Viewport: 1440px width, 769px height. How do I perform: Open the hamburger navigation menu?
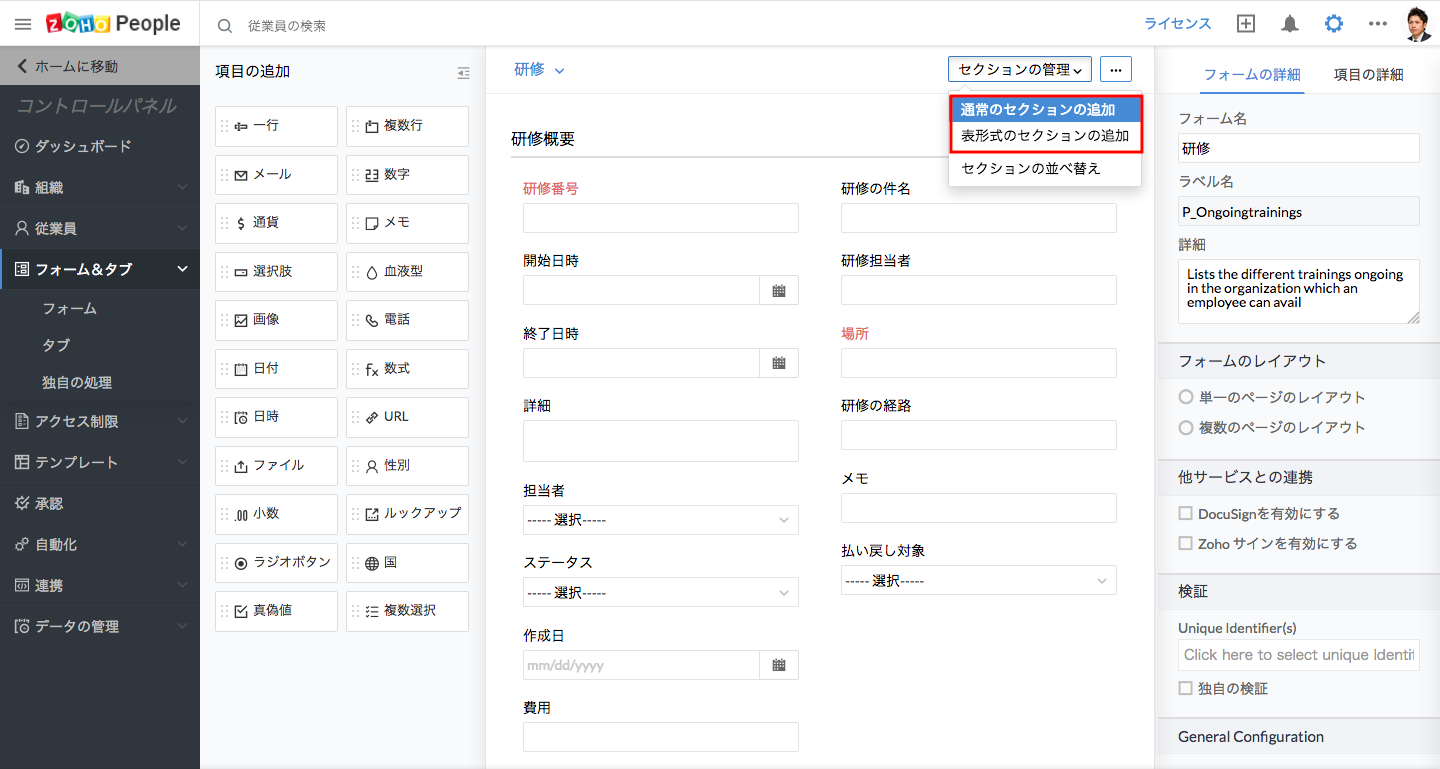pos(23,24)
